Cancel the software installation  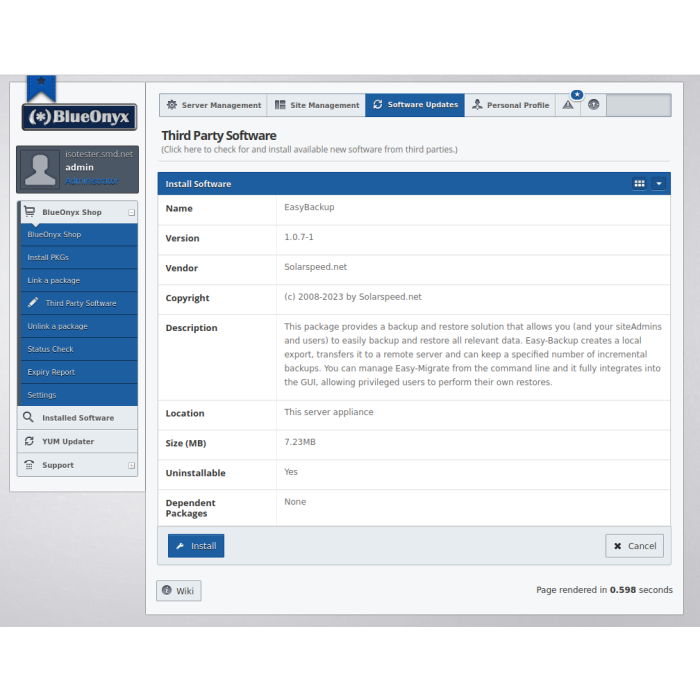tap(634, 546)
